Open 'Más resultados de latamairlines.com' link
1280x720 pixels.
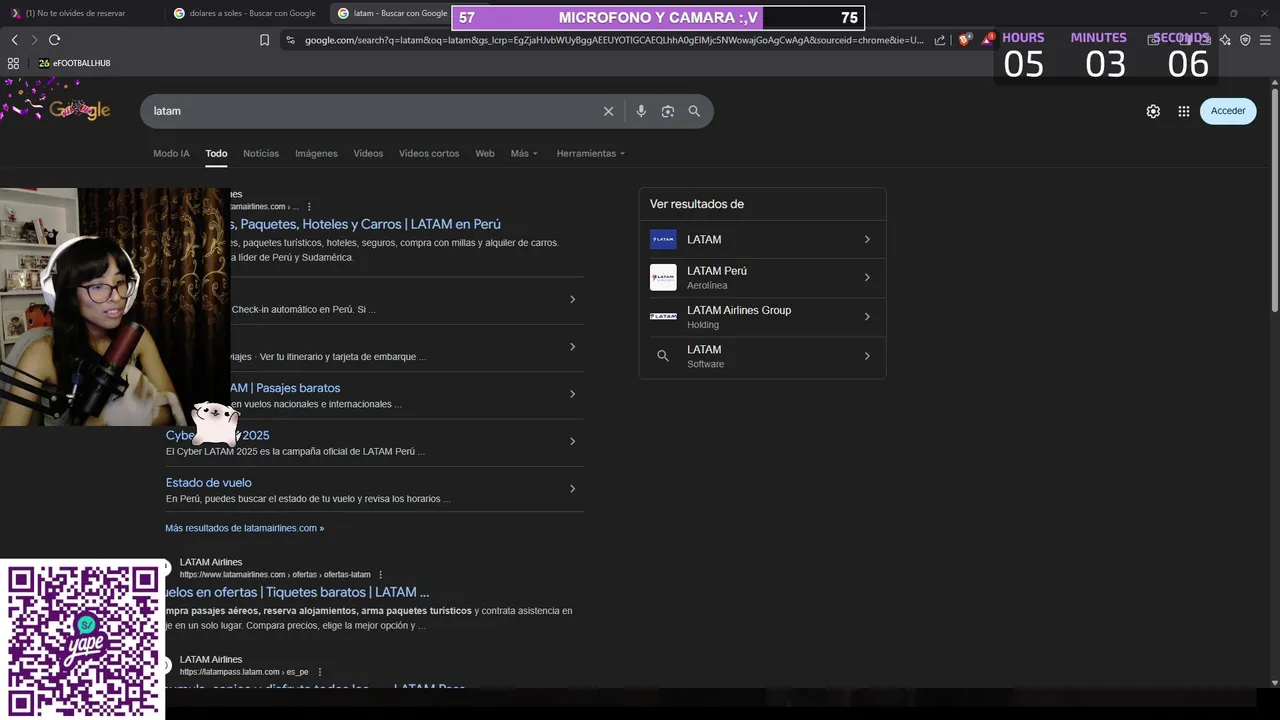(x=245, y=528)
